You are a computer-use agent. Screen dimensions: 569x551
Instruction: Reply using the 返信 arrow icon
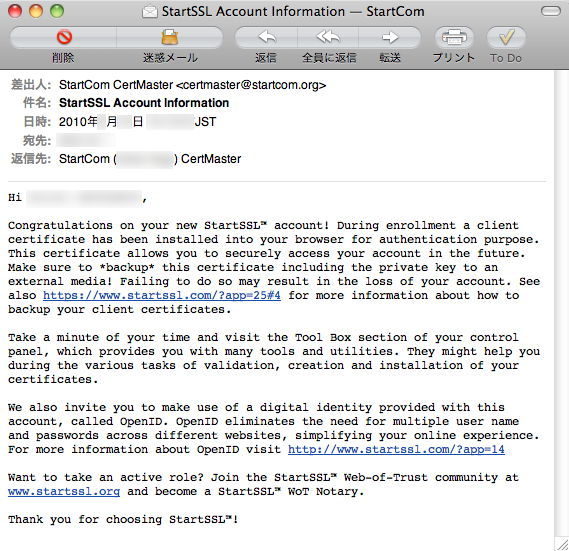267,37
